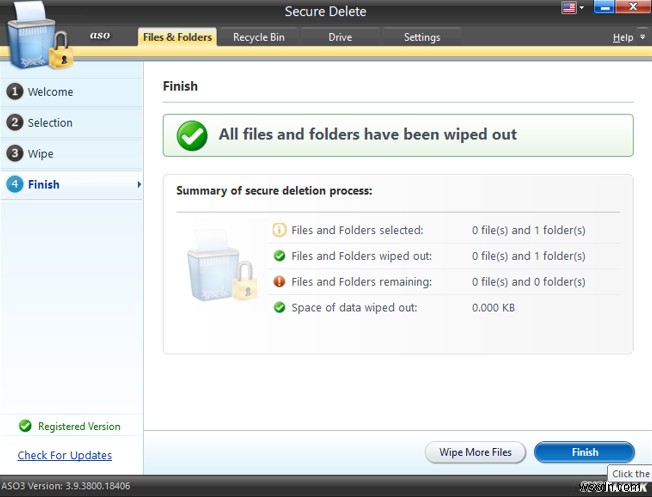This screenshot has height=497, width=652.
Task: Go to step 2 Selection
Action: click(x=72, y=123)
